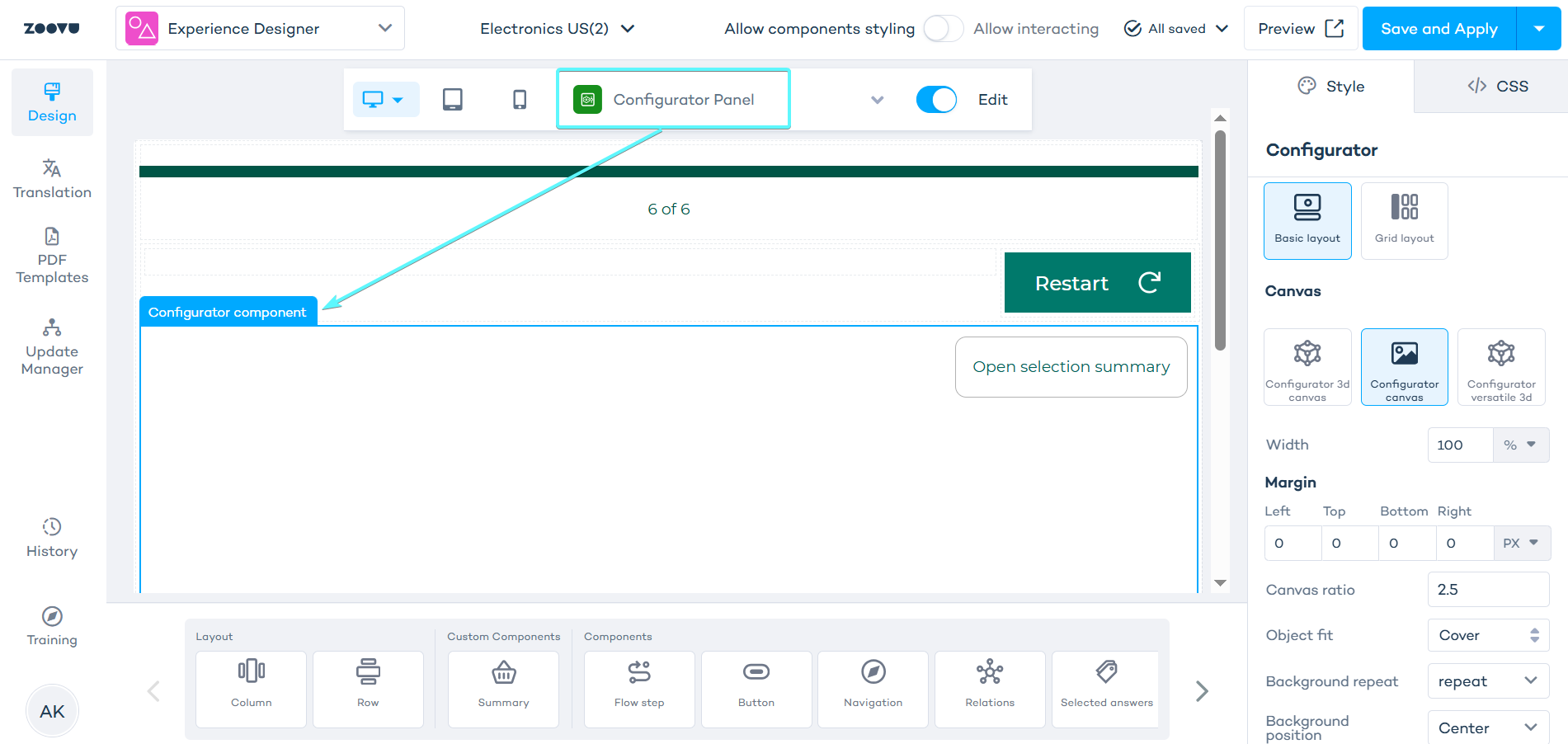Select the Grid layout option

[1404, 220]
